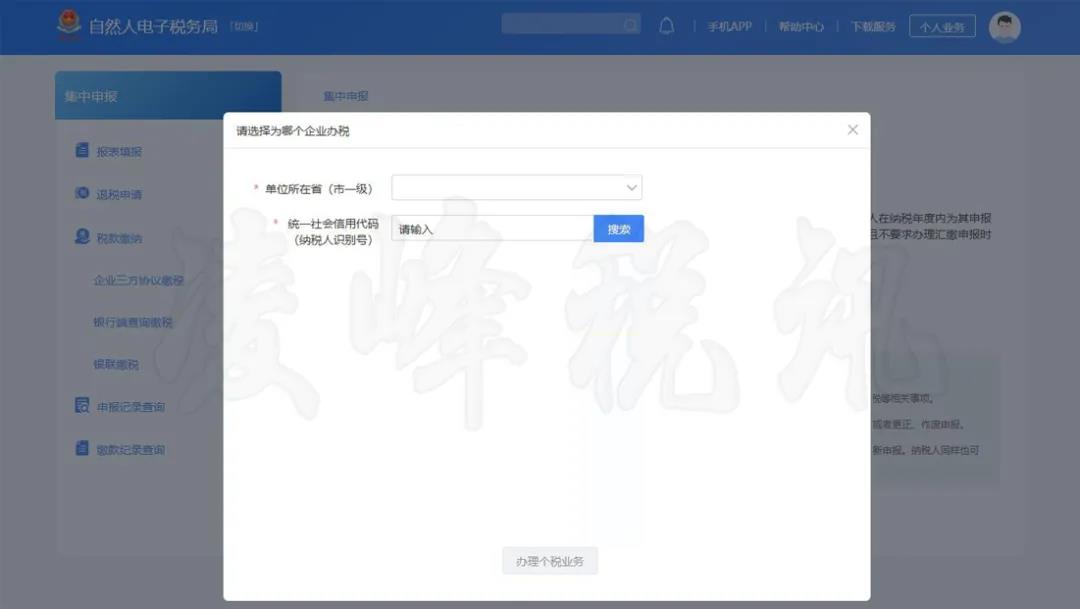Click the 搜索 button
The width and height of the screenshot is (1080, 609).
click(x=619, y=229)
